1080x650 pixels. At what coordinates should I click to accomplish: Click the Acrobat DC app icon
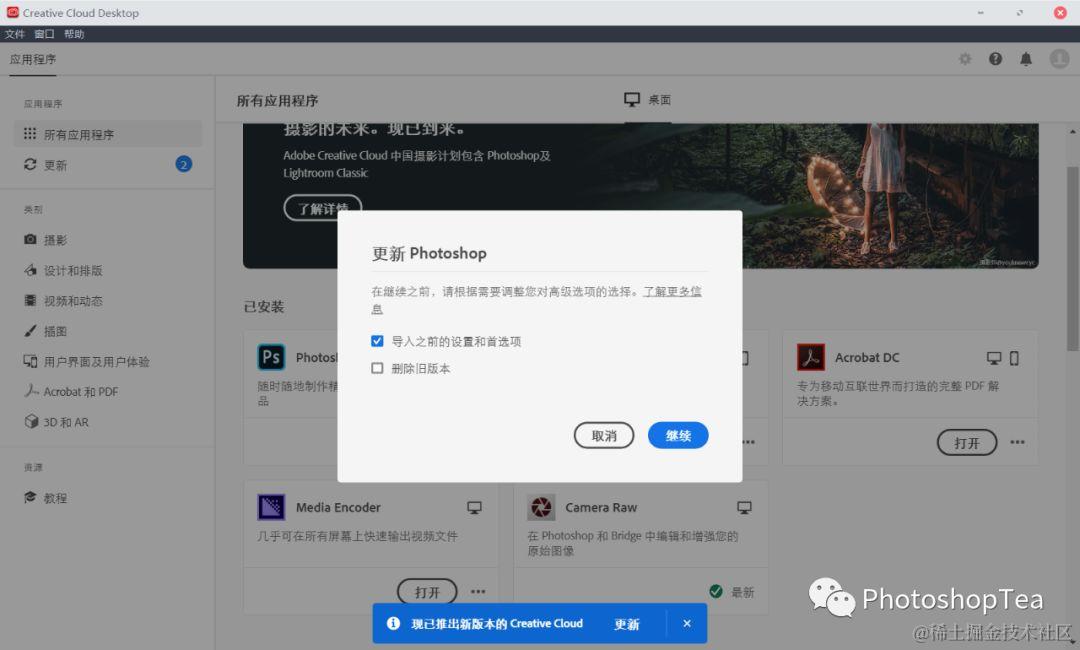811,357
